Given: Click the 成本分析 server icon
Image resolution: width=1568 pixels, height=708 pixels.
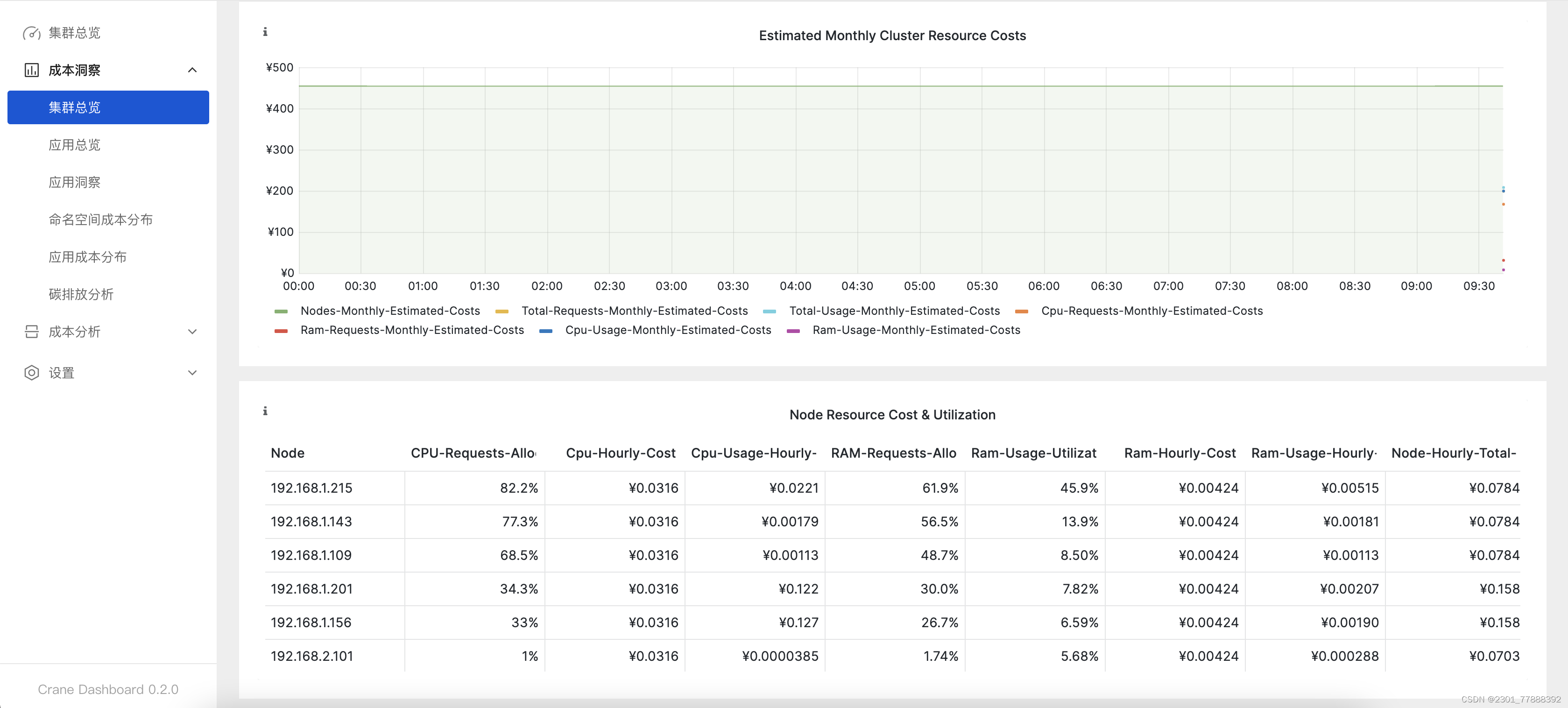Looking at the screenshot, I should pos(32,332).
